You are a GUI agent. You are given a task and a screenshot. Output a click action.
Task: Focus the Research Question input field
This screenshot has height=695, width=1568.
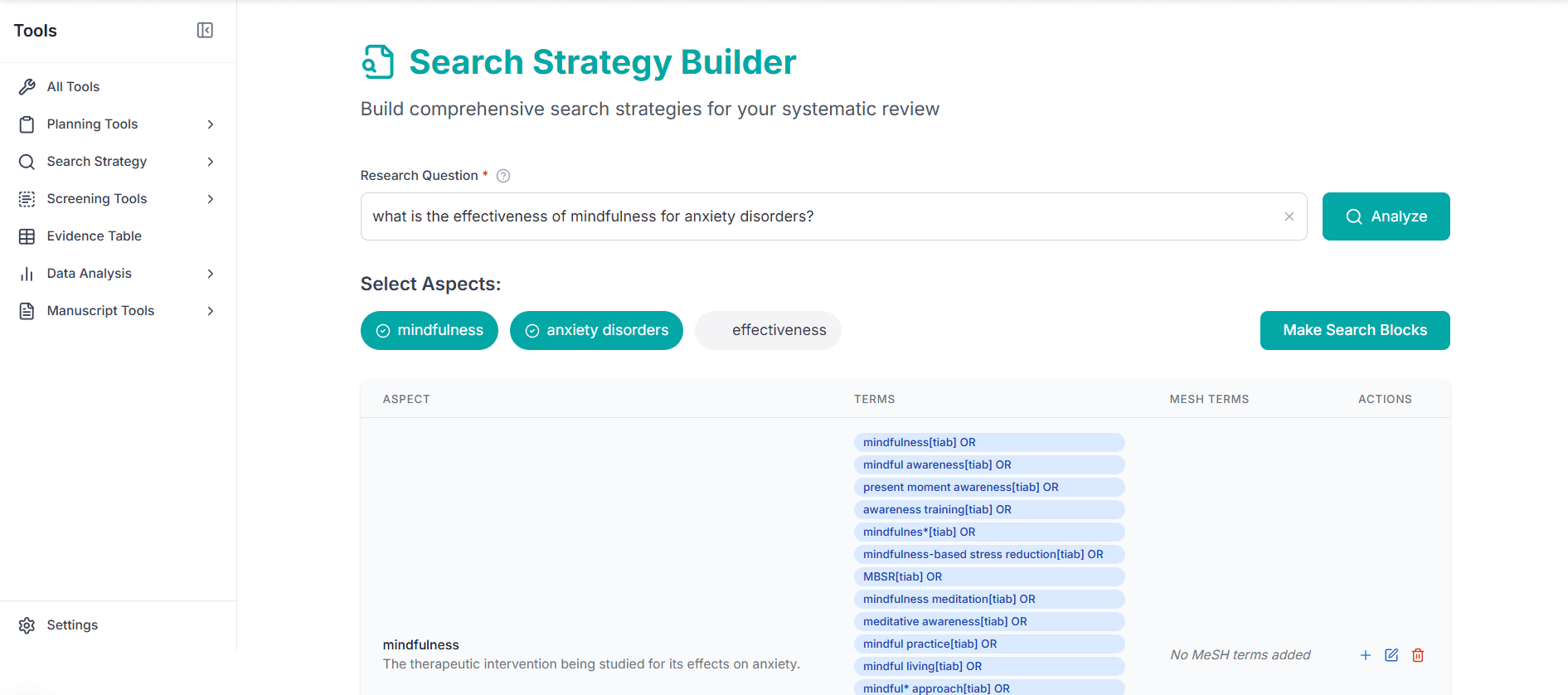pos(821,216)
